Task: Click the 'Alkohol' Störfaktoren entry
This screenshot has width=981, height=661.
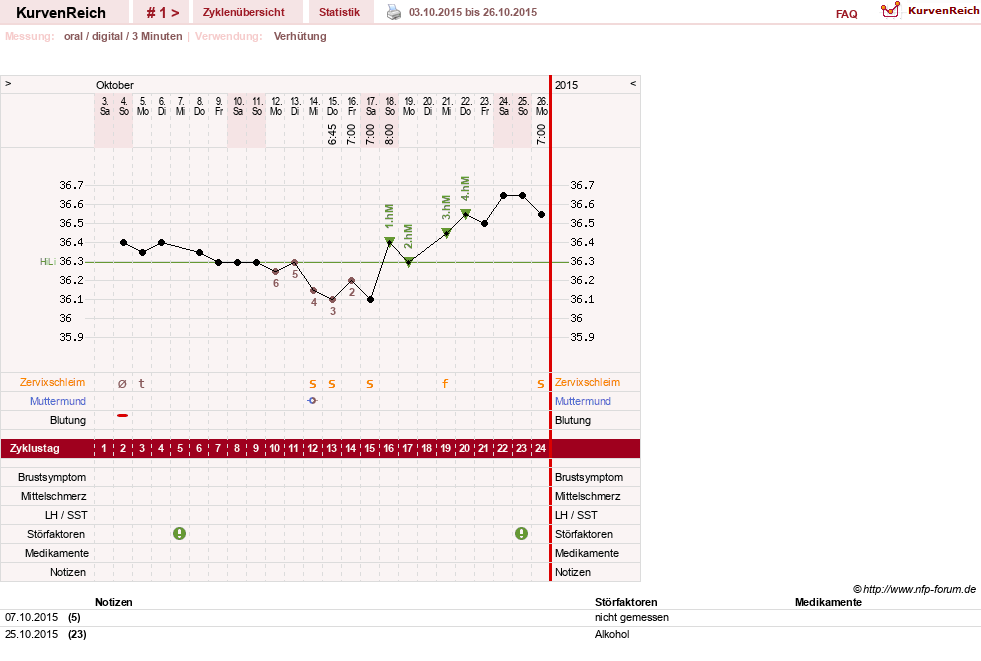Action: coord(612,634)
